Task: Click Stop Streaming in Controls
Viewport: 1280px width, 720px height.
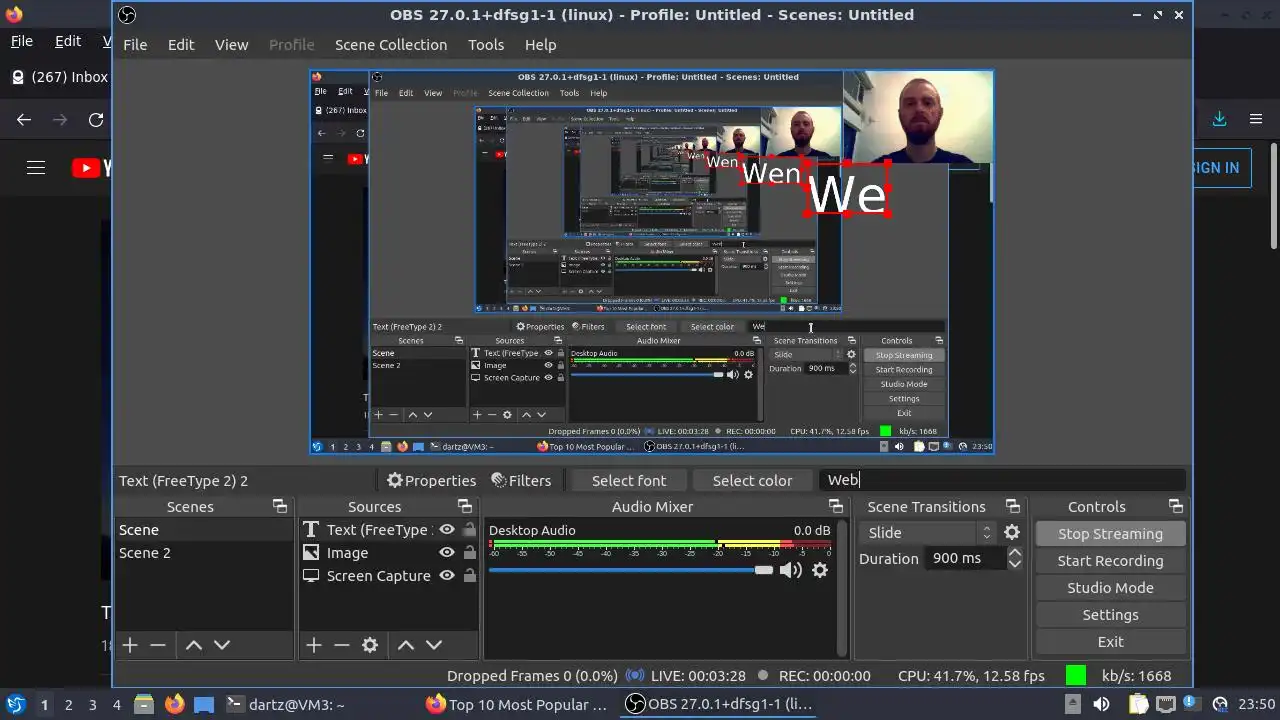Action: [x=1110, y=534]
